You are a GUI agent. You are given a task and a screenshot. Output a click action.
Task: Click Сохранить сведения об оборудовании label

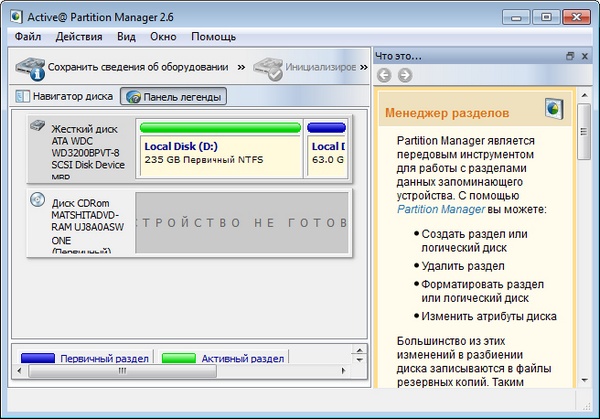138,67
